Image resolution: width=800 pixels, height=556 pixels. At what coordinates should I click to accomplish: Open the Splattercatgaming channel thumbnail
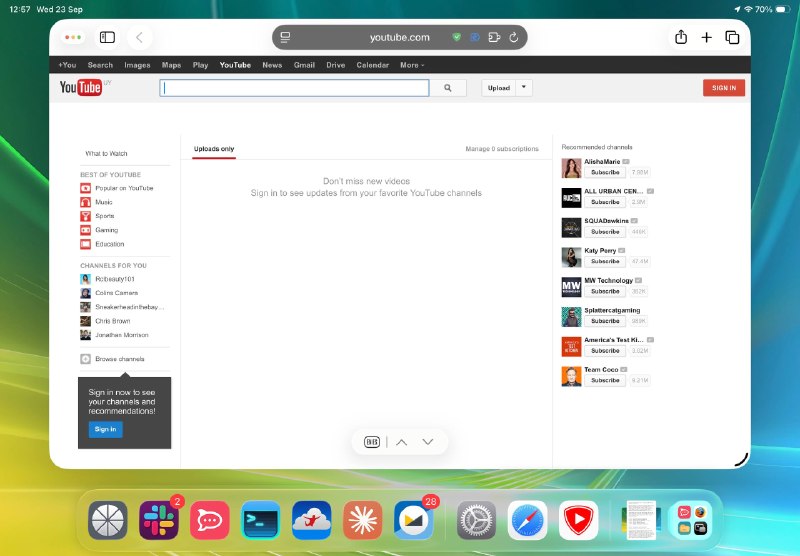click(571, 317)
